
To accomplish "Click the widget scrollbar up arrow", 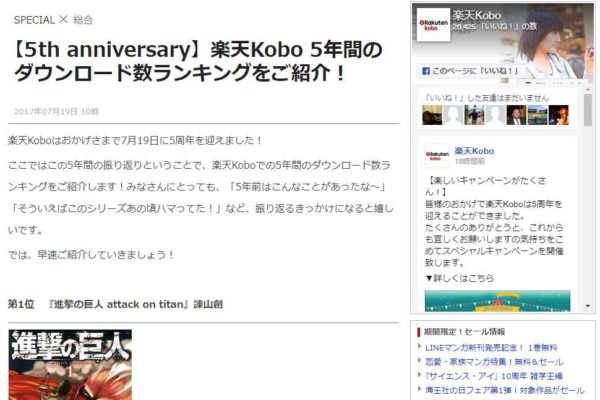I will tap(588, 90).
